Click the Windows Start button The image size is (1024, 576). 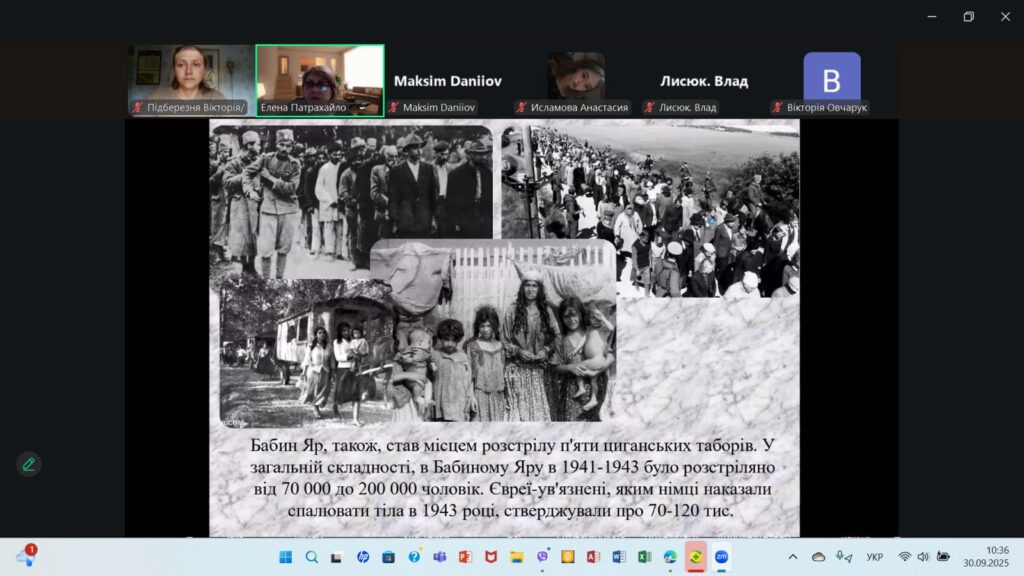coord(285,557)
